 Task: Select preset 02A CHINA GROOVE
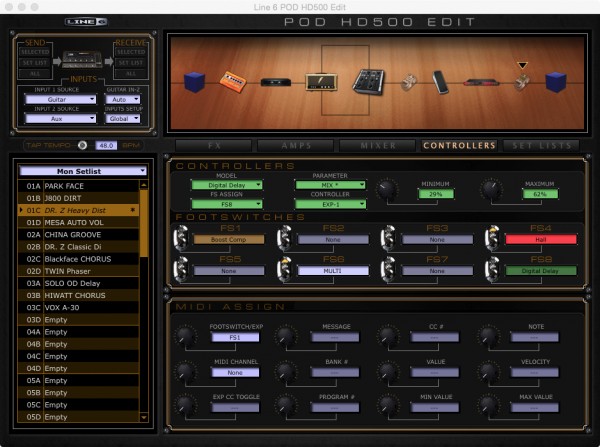[x=78, y=235]
